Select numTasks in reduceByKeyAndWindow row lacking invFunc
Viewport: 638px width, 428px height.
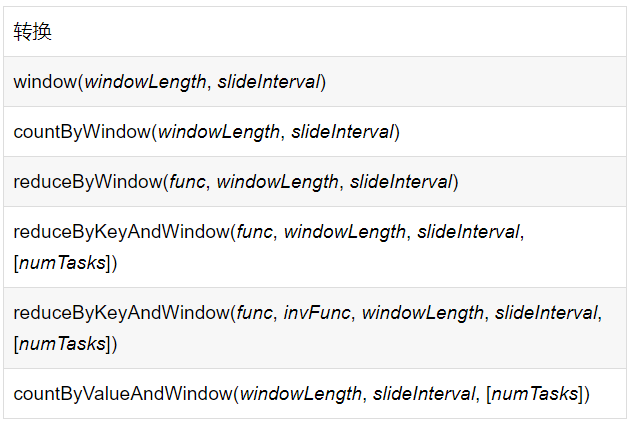(x=62, y=263)
